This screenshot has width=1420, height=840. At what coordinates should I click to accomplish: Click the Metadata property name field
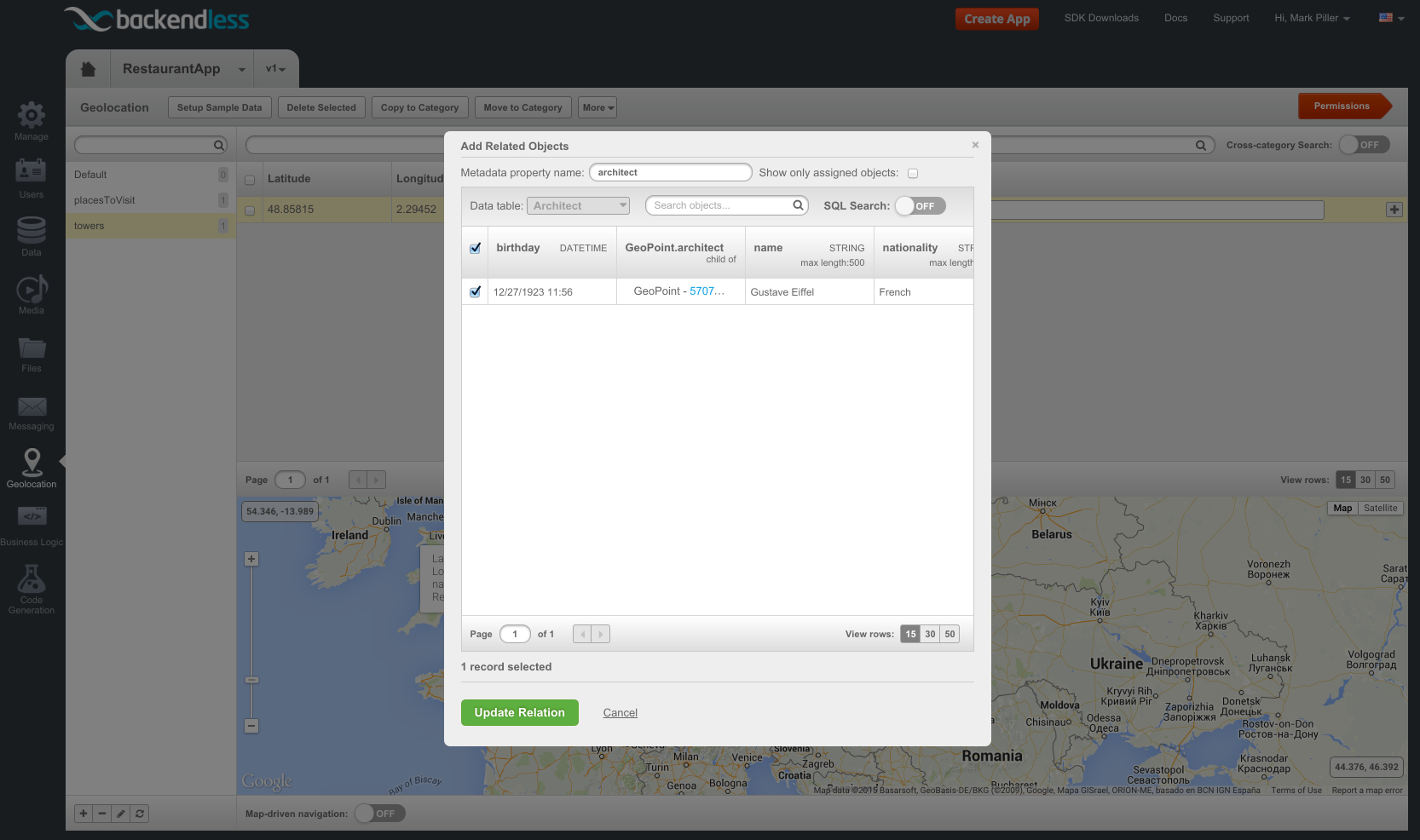pyautogui.click(x=671, y=172)
